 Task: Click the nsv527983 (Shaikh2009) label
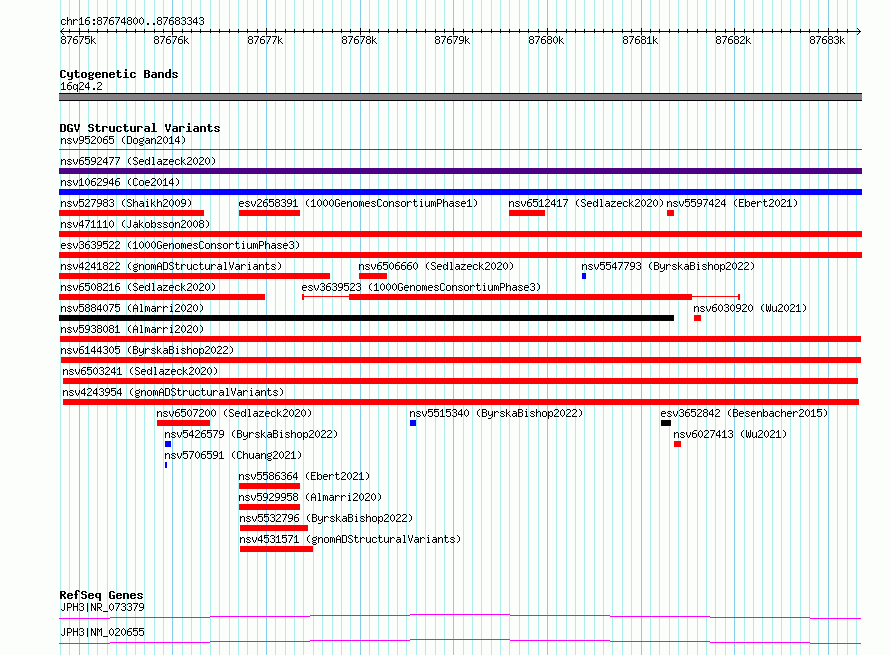126,203
